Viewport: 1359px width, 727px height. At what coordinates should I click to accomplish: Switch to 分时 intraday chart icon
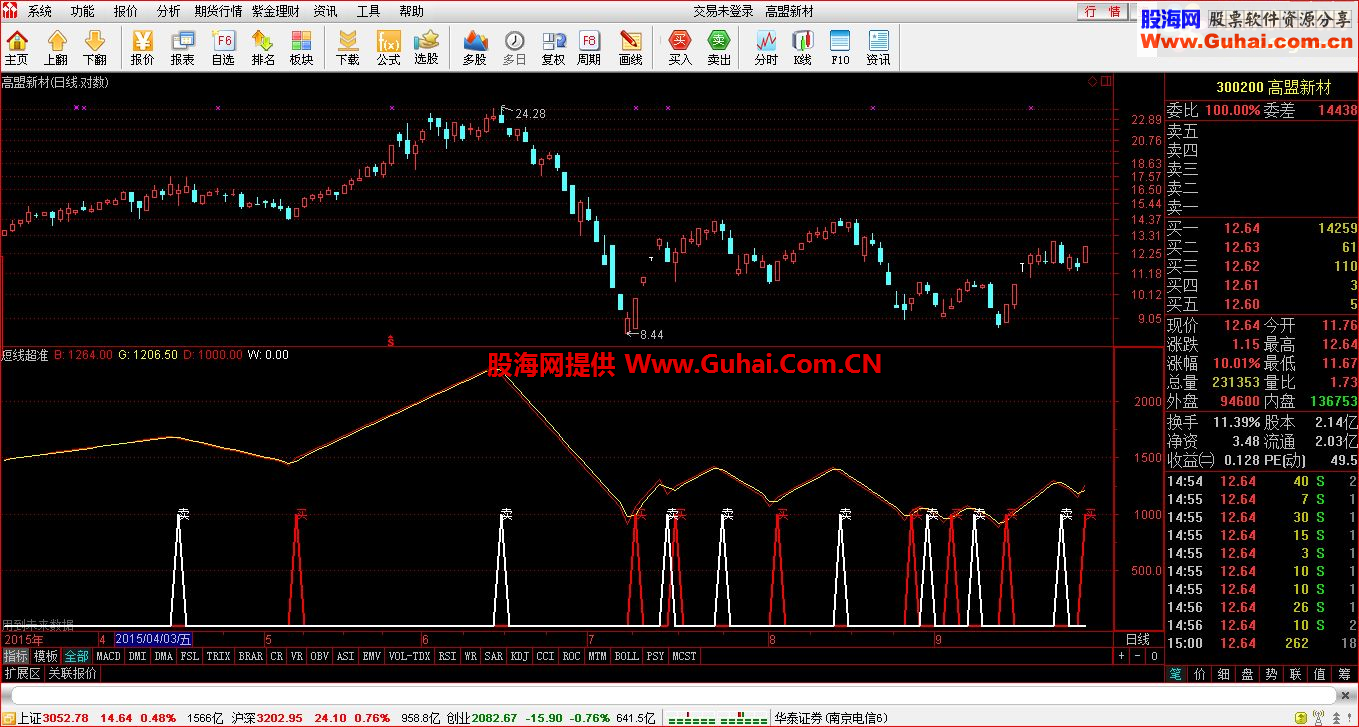[x=766, y=47]
